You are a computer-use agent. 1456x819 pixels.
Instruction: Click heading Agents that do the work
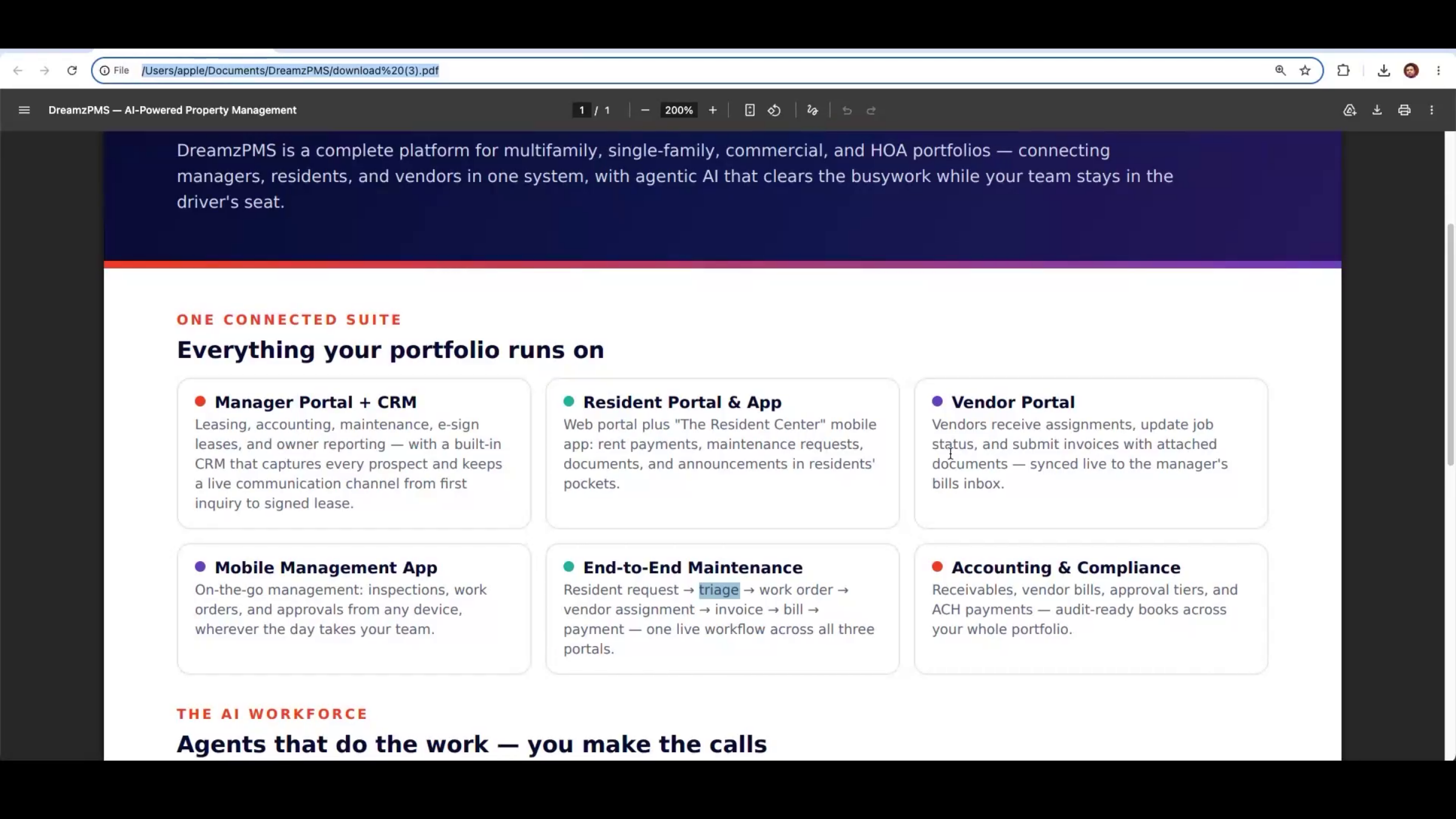pos(471,744)
